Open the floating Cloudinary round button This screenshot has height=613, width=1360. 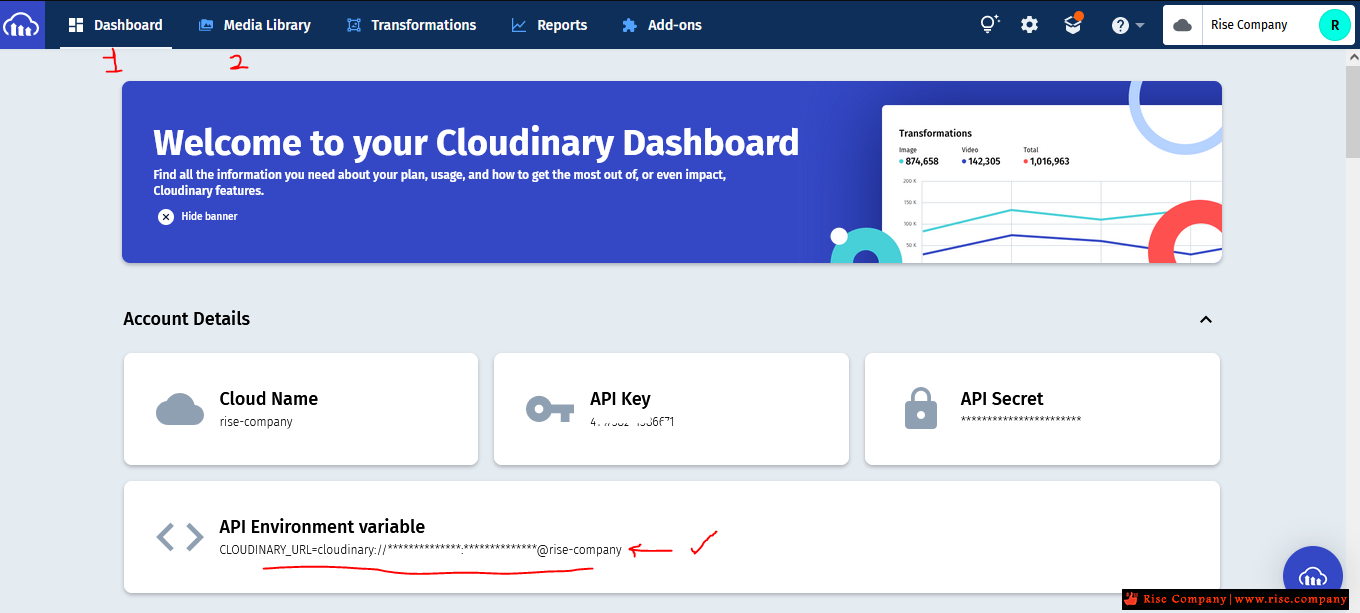pos(1313,576)
